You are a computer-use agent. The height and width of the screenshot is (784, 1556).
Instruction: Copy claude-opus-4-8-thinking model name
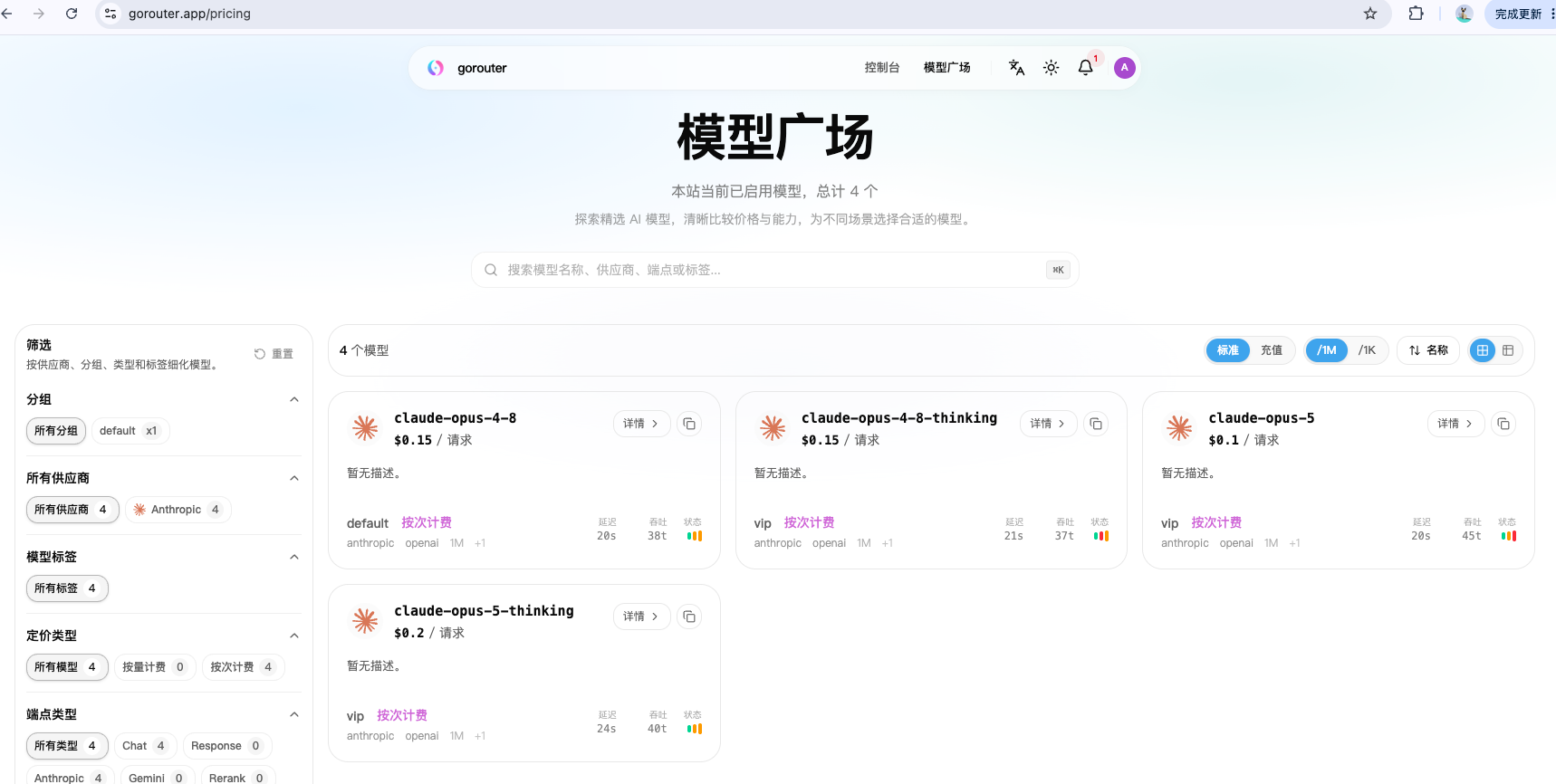click(1096, 424)
